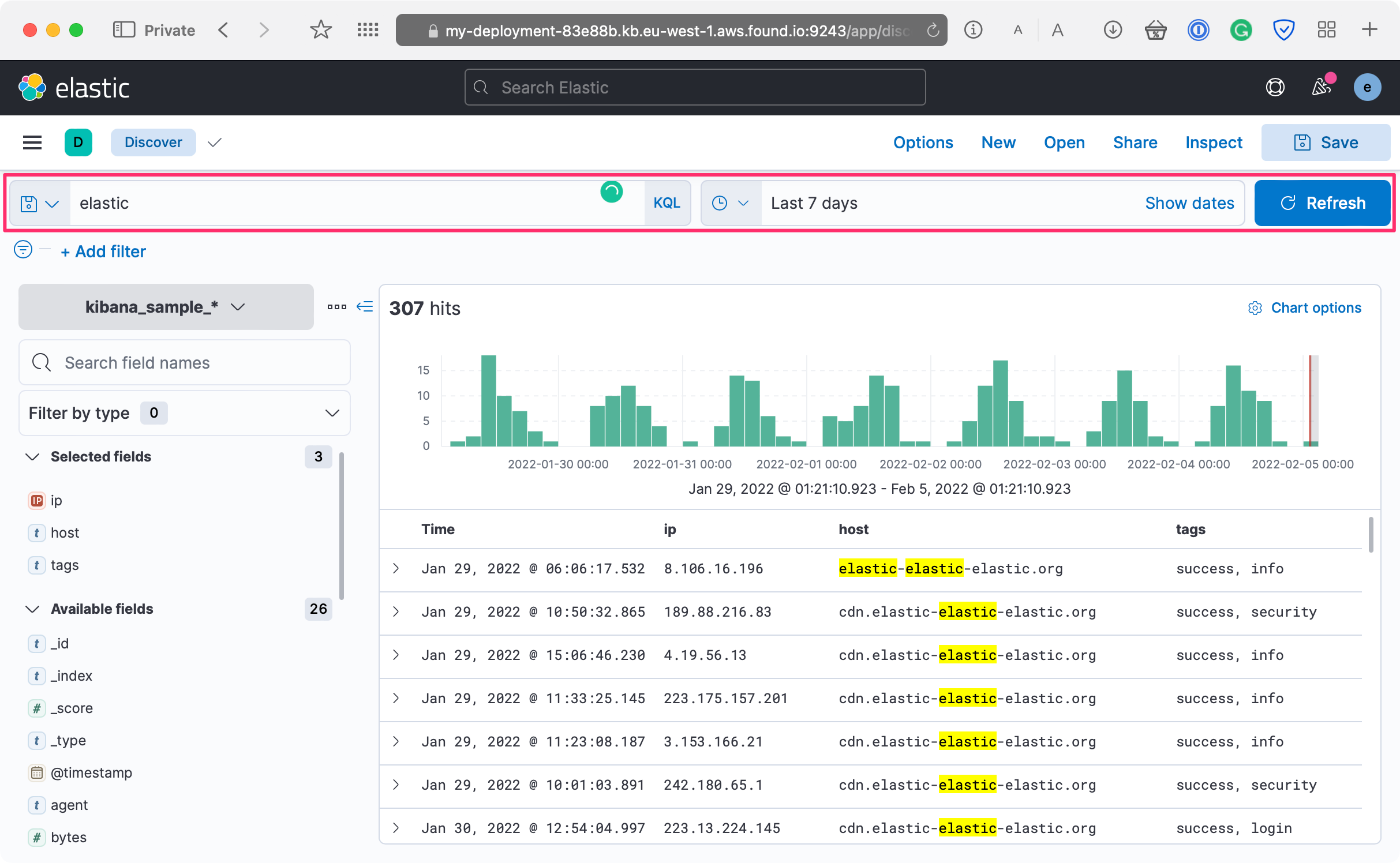Click the change filters circle icon
The image size is (1400, 863).
tap(23, 250)
